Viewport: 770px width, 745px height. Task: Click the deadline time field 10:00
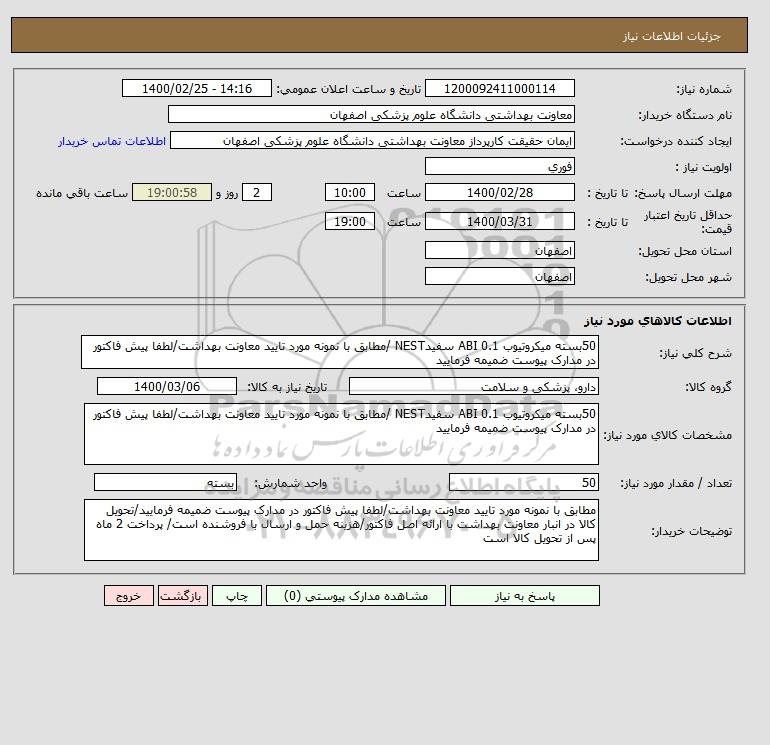(350, 193)
